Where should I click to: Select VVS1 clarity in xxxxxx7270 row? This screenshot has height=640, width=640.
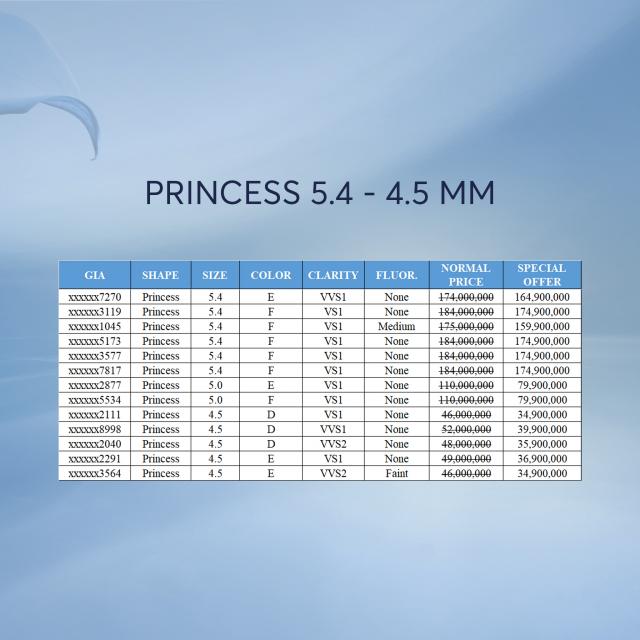point(333,297)
